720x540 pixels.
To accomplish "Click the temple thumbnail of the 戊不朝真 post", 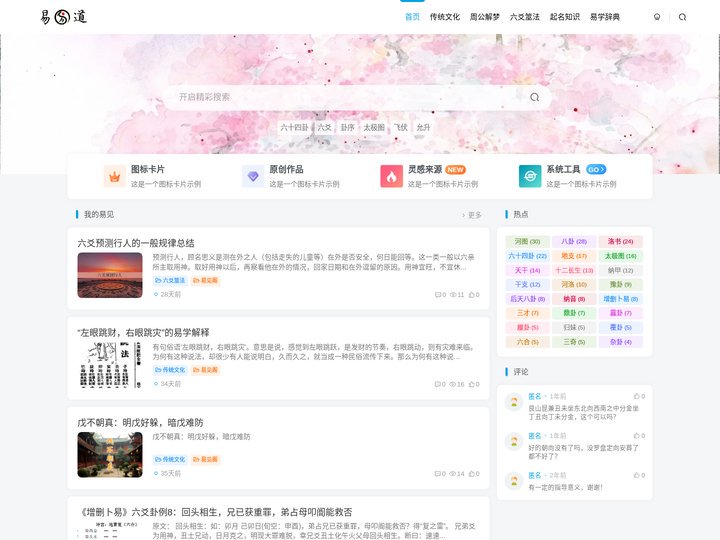I will (110, 455).
